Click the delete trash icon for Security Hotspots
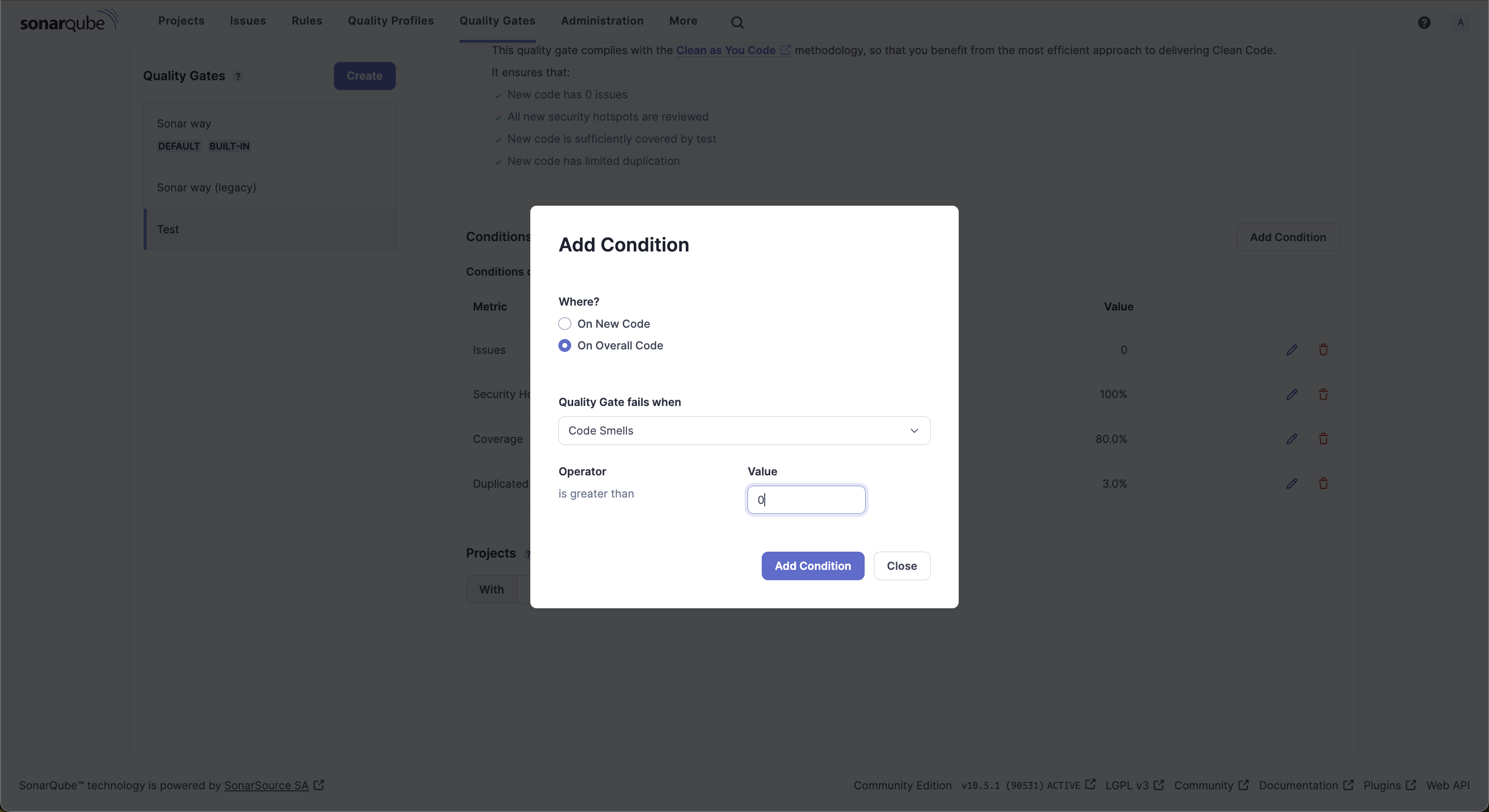 1323,394
